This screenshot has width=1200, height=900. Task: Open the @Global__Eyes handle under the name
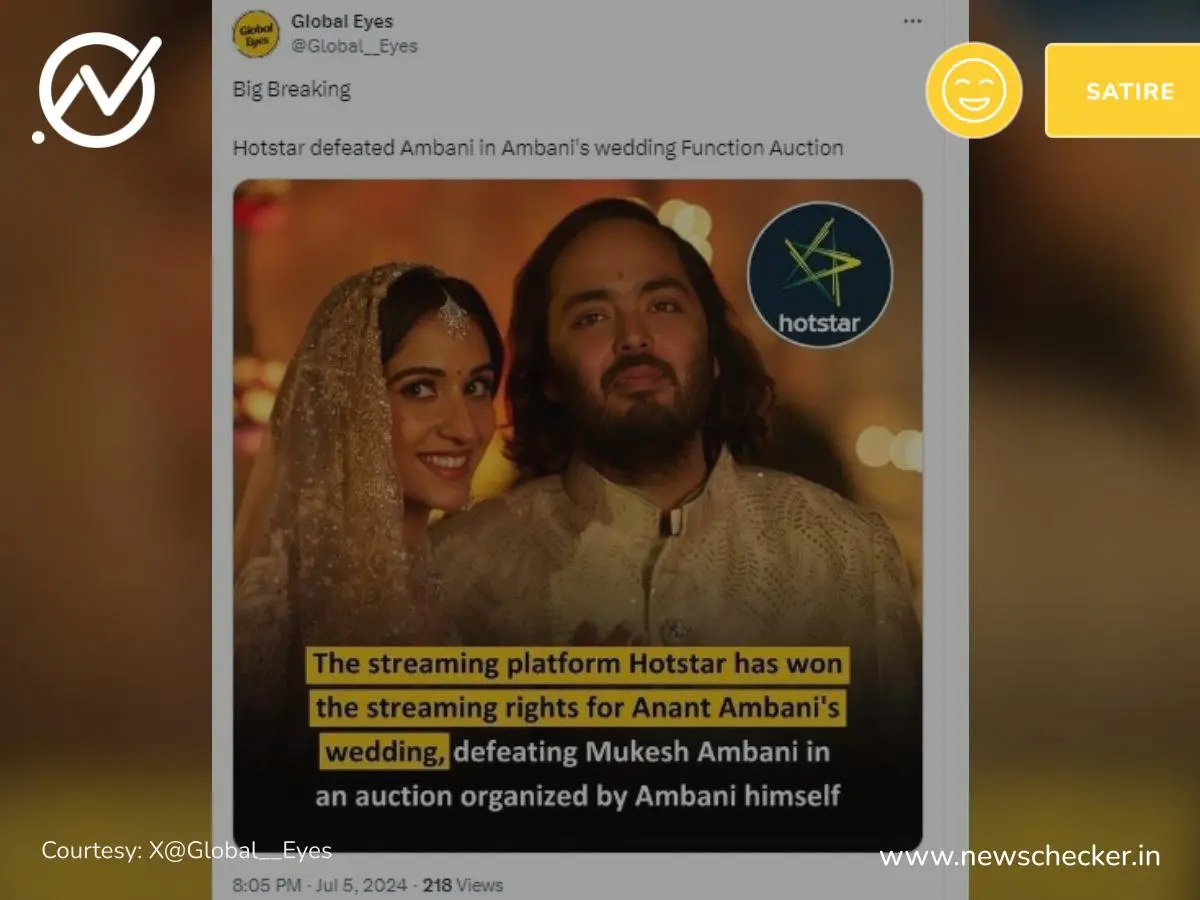click(x=354, y=46)
